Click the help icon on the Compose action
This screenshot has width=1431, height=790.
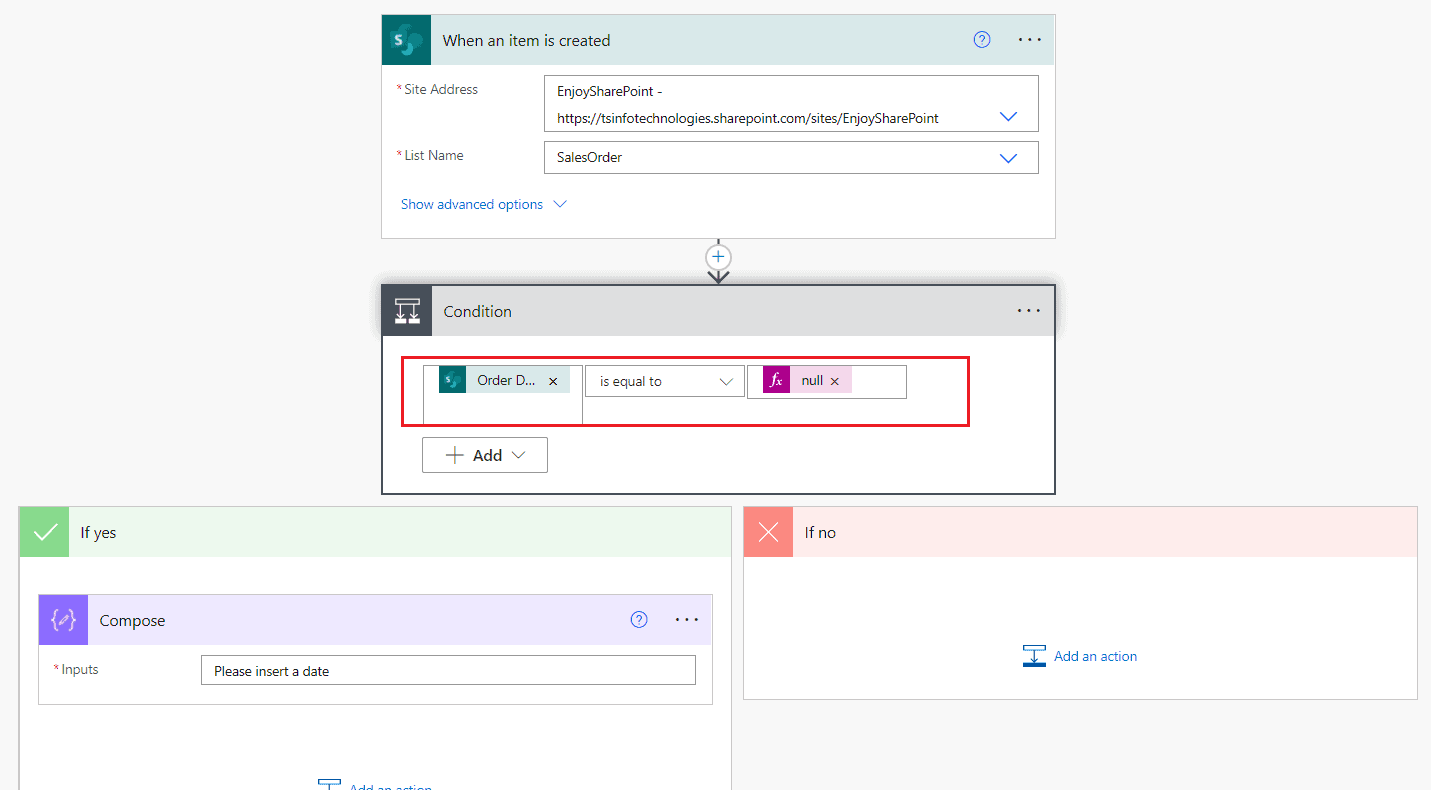(639, 619)
